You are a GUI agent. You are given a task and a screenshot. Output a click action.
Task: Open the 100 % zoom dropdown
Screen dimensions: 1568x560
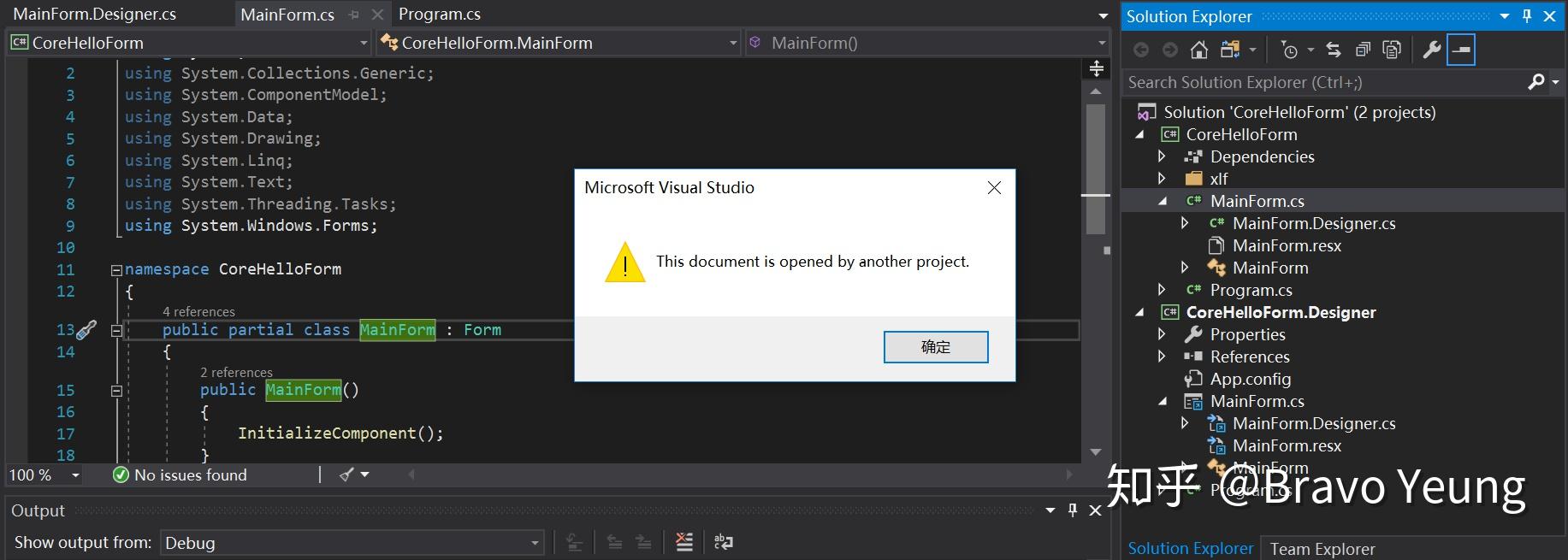75,475
